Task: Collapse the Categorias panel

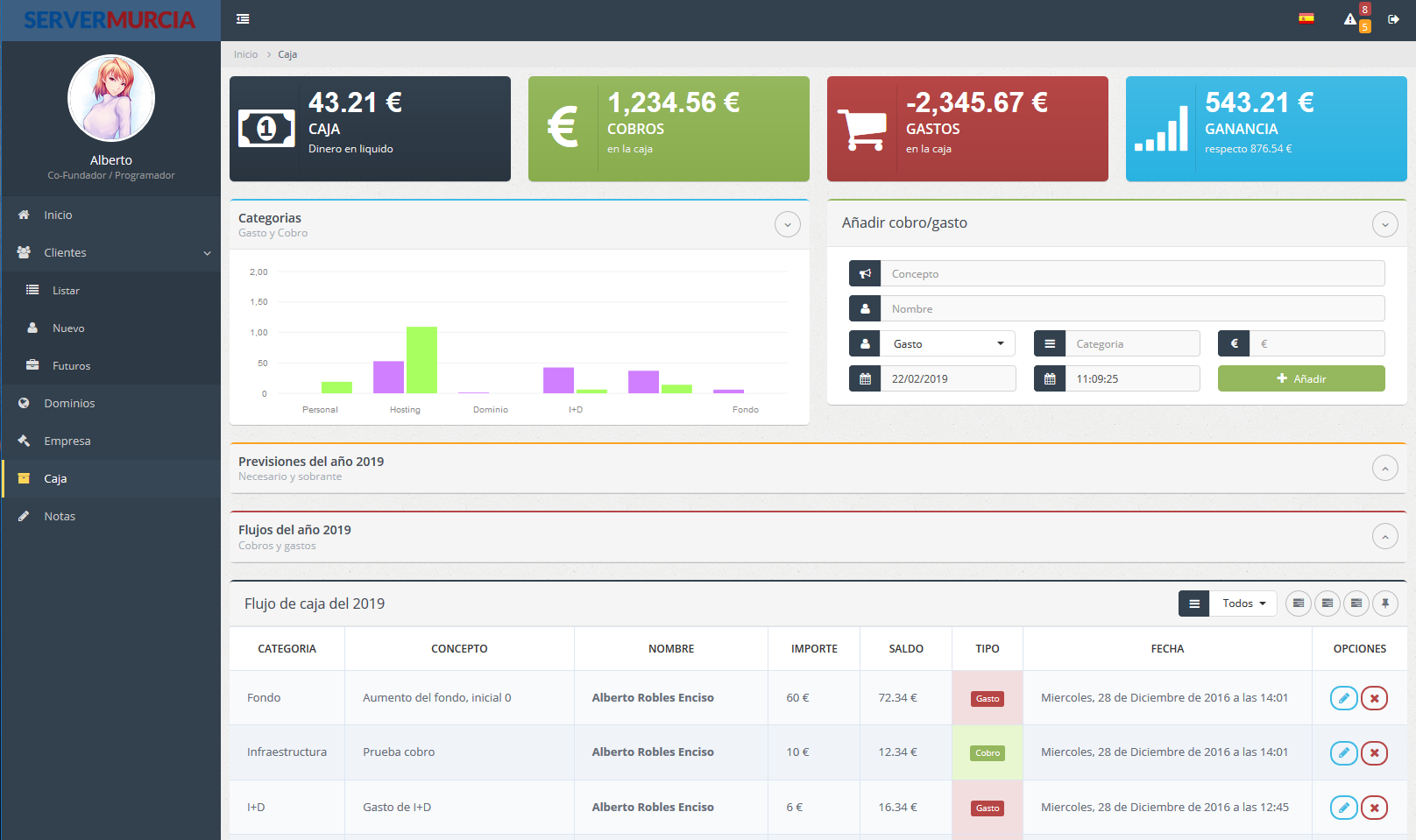Action: pyautogui.click(x=787, y=225)
